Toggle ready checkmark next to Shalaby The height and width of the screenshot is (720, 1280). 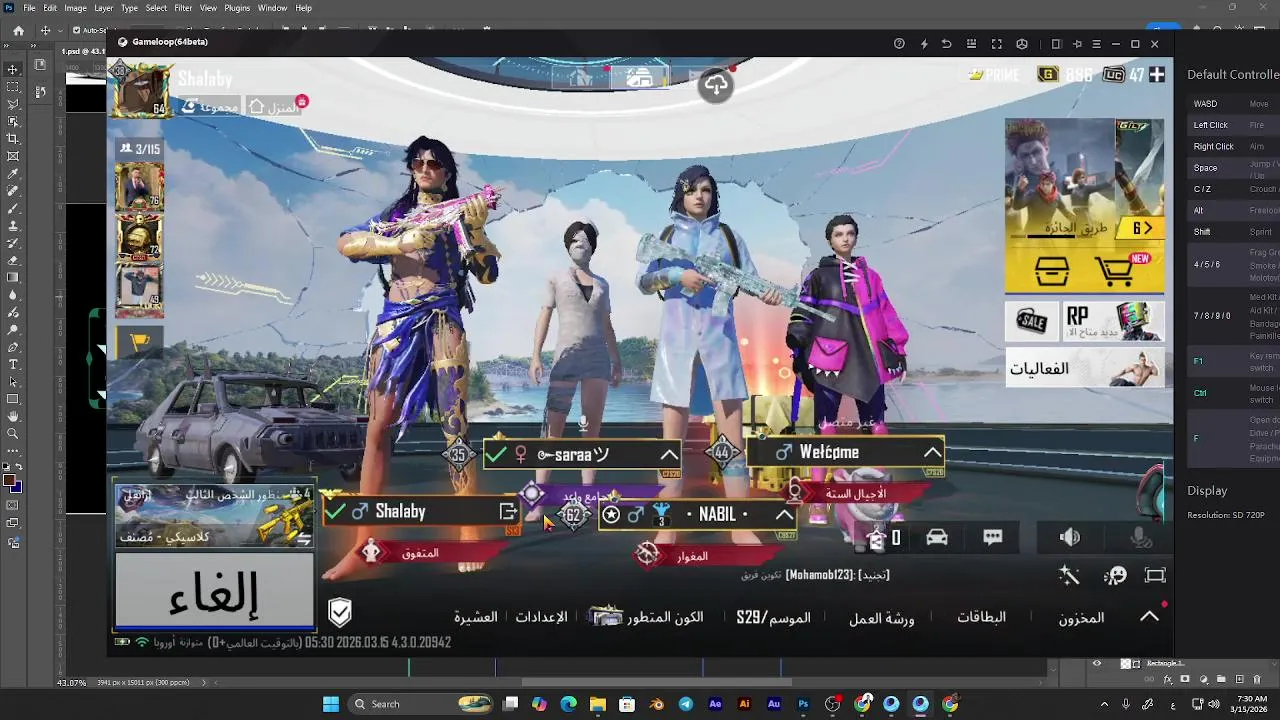pos(336,512)
